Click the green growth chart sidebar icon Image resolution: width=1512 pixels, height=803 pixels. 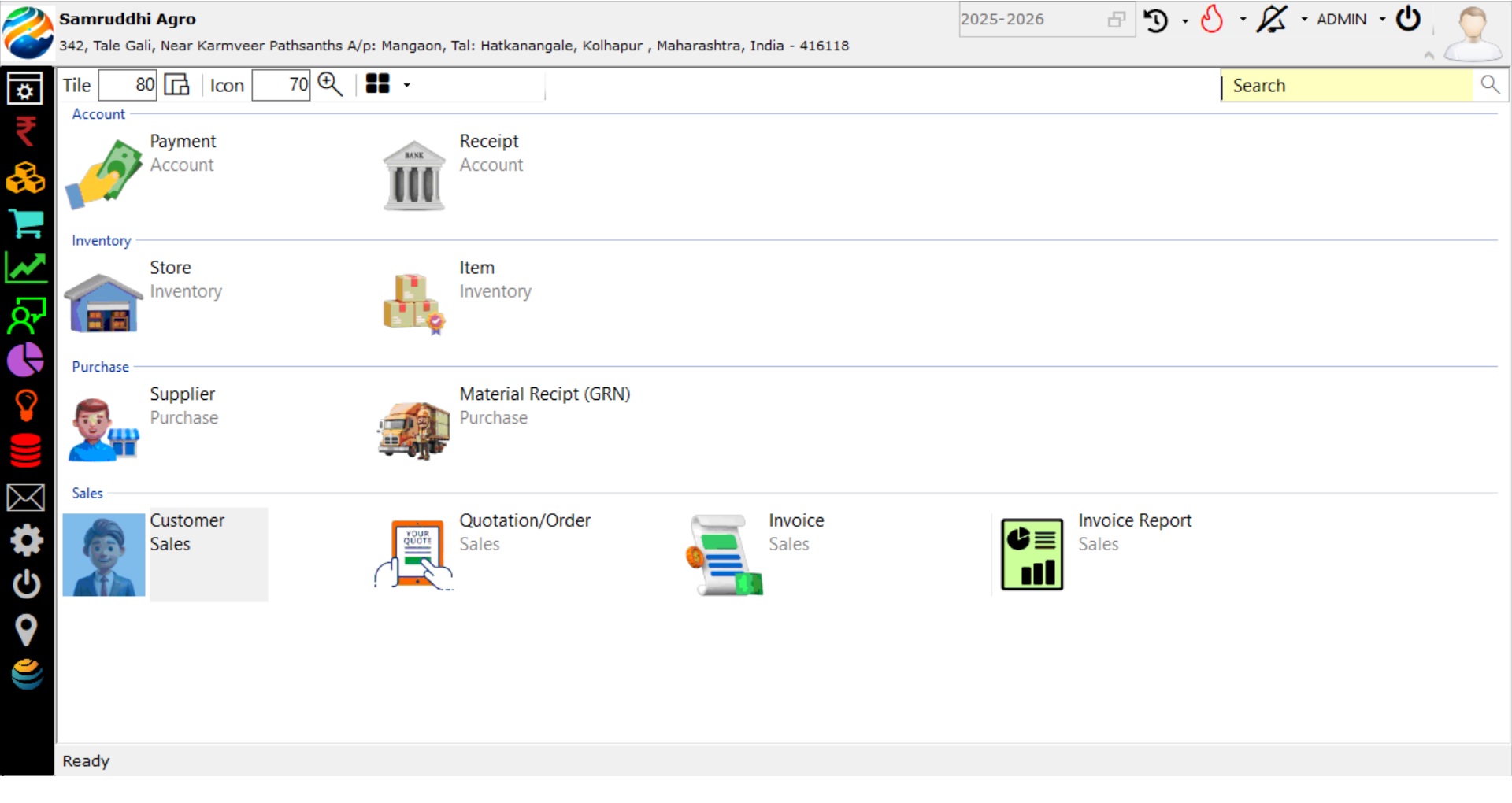[26, 268]
